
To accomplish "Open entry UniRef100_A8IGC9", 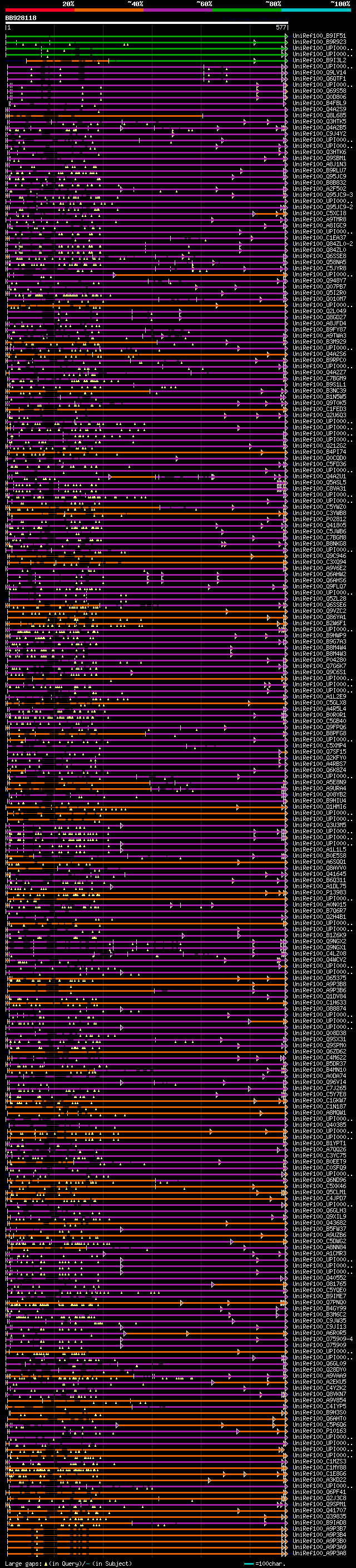I will pos(319,225).
